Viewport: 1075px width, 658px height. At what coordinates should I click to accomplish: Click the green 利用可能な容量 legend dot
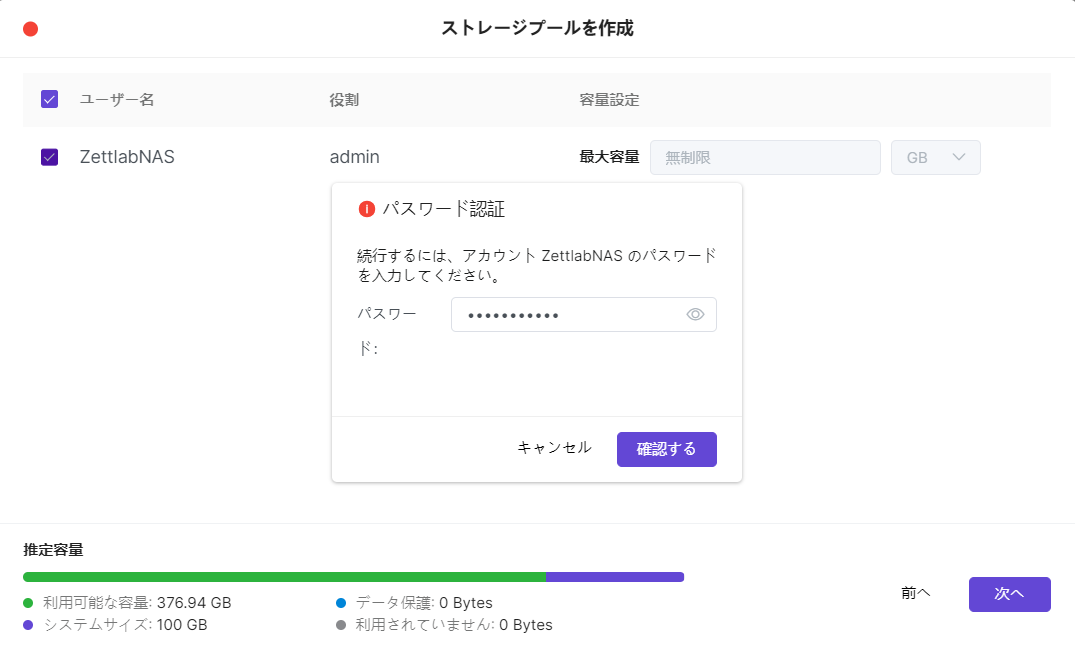click(29, 603)
